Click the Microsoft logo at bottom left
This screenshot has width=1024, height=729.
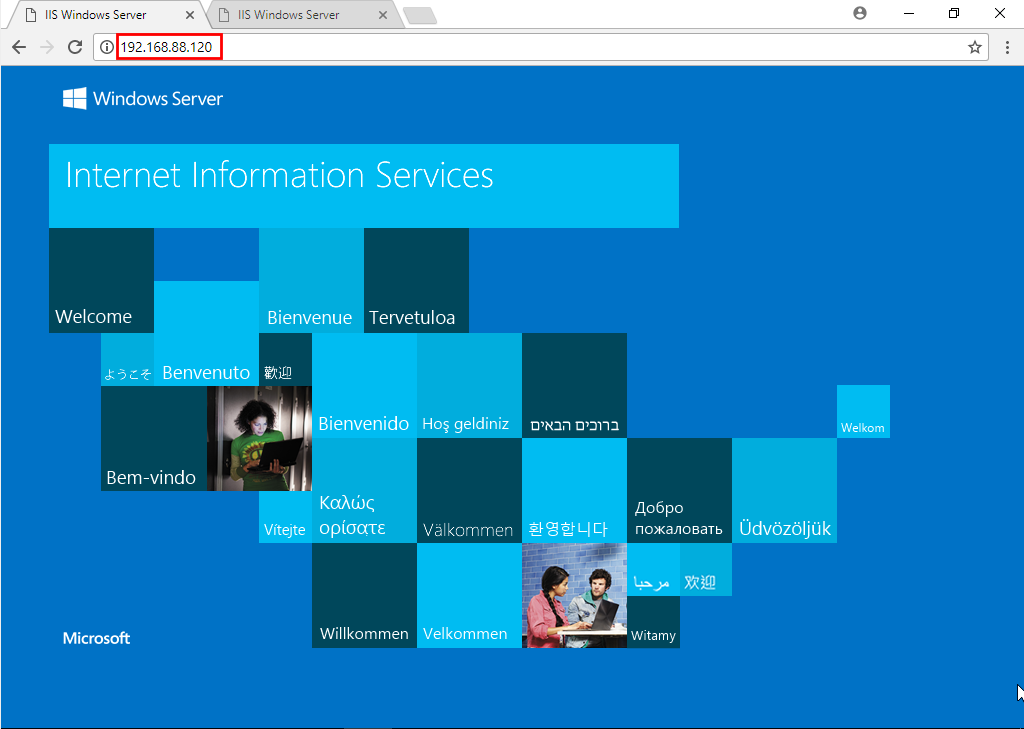point(96,638)
